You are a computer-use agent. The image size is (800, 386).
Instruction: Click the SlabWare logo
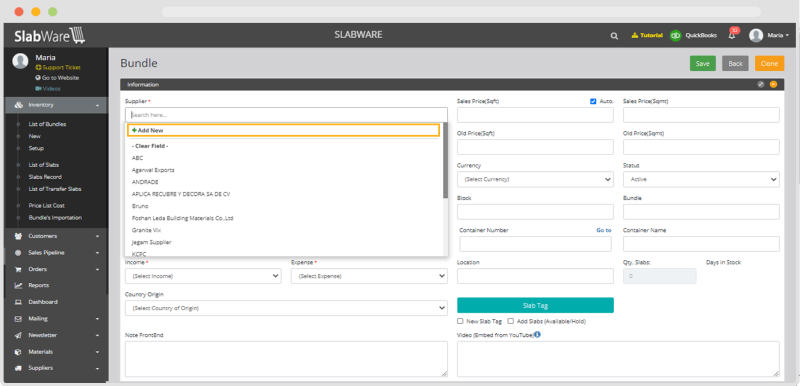tap(49, 36)
